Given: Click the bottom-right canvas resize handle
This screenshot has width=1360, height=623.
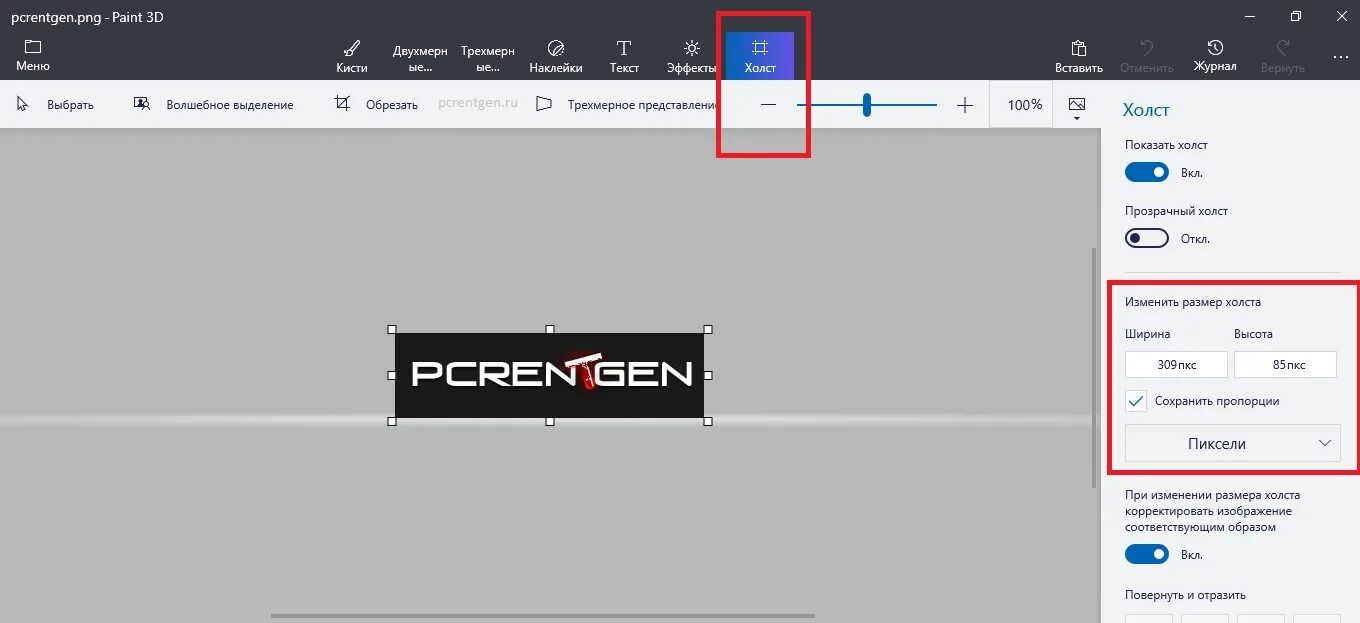Looking at the screenshot, I should click(x=708, y=421).
